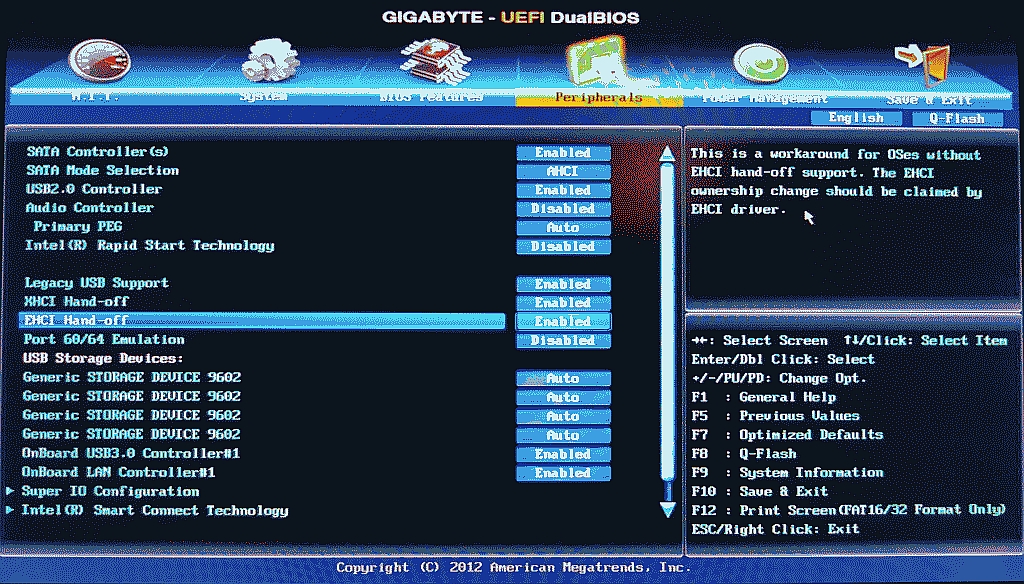The image size is (1024, 584).
Task: Select OnBoard USB3.0 Controller#1 label
Action: pos(131,453)
